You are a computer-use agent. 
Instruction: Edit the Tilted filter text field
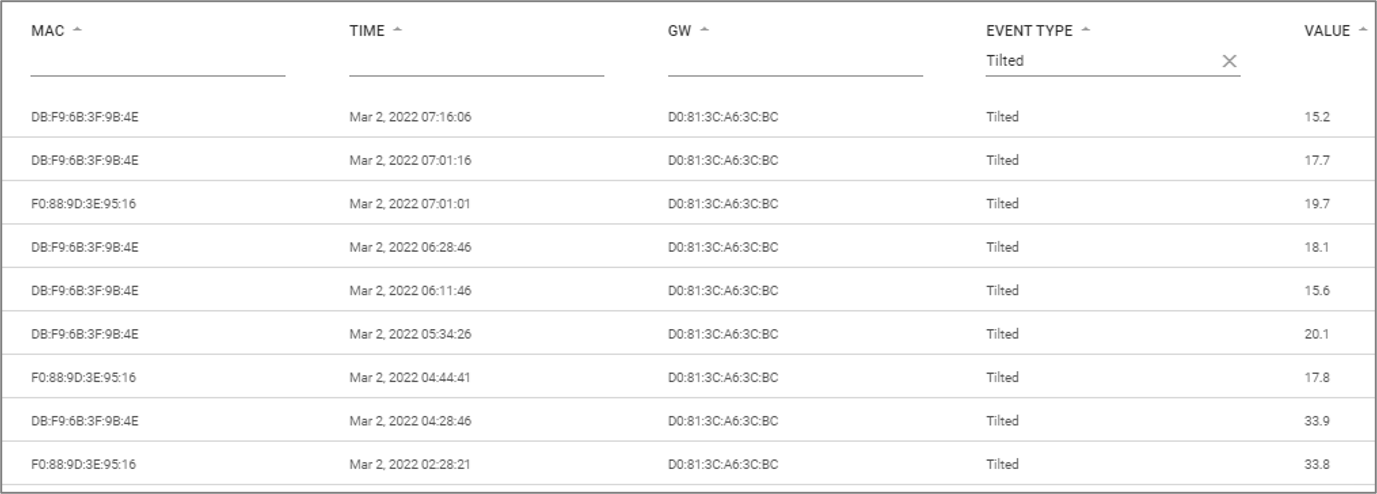(1101, 61)
